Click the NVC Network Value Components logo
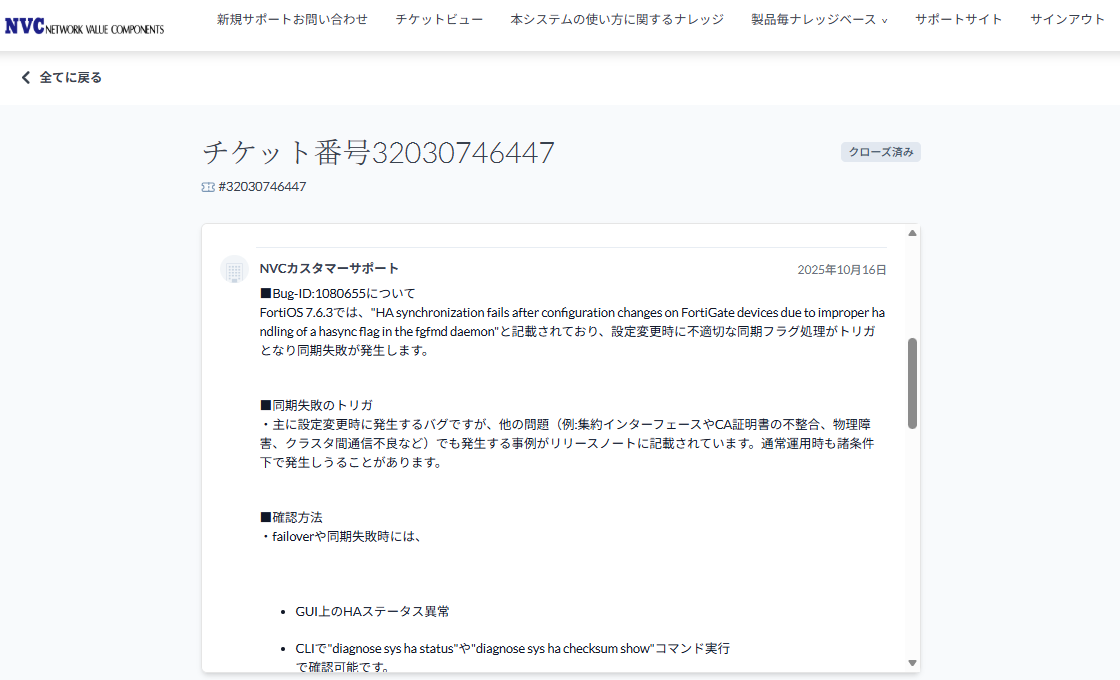This screenshot has height=680, width=1120. pos(84,26)
